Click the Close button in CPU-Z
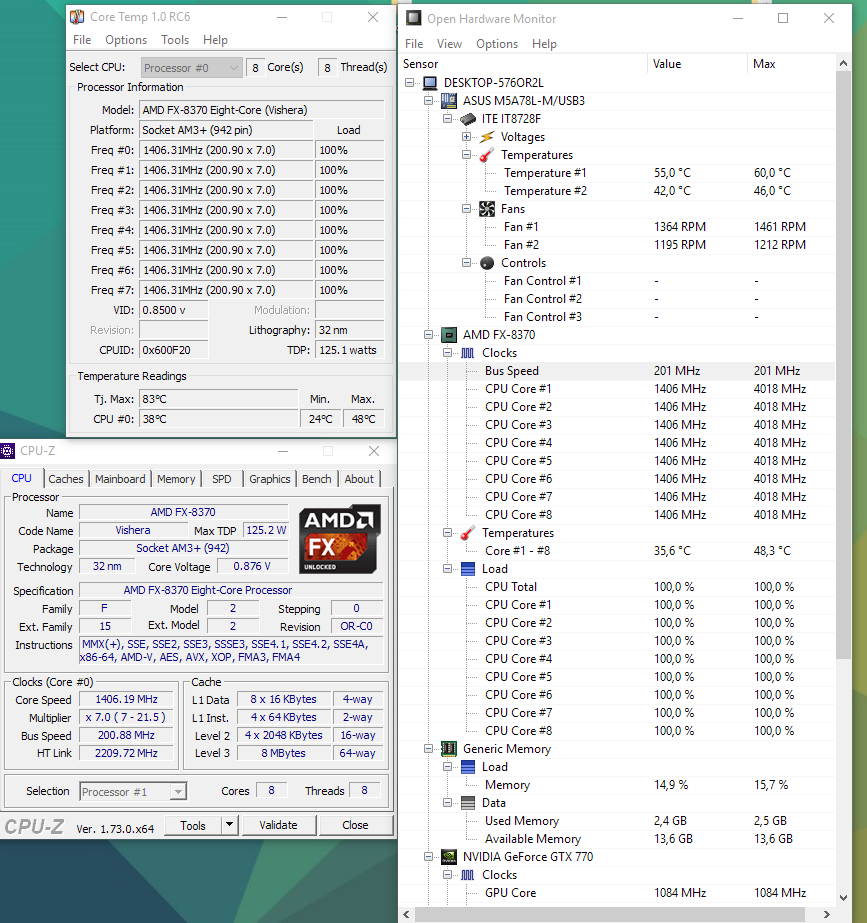Screen dimensions: 867x923 pyautogui.click(x=356, y=825)
